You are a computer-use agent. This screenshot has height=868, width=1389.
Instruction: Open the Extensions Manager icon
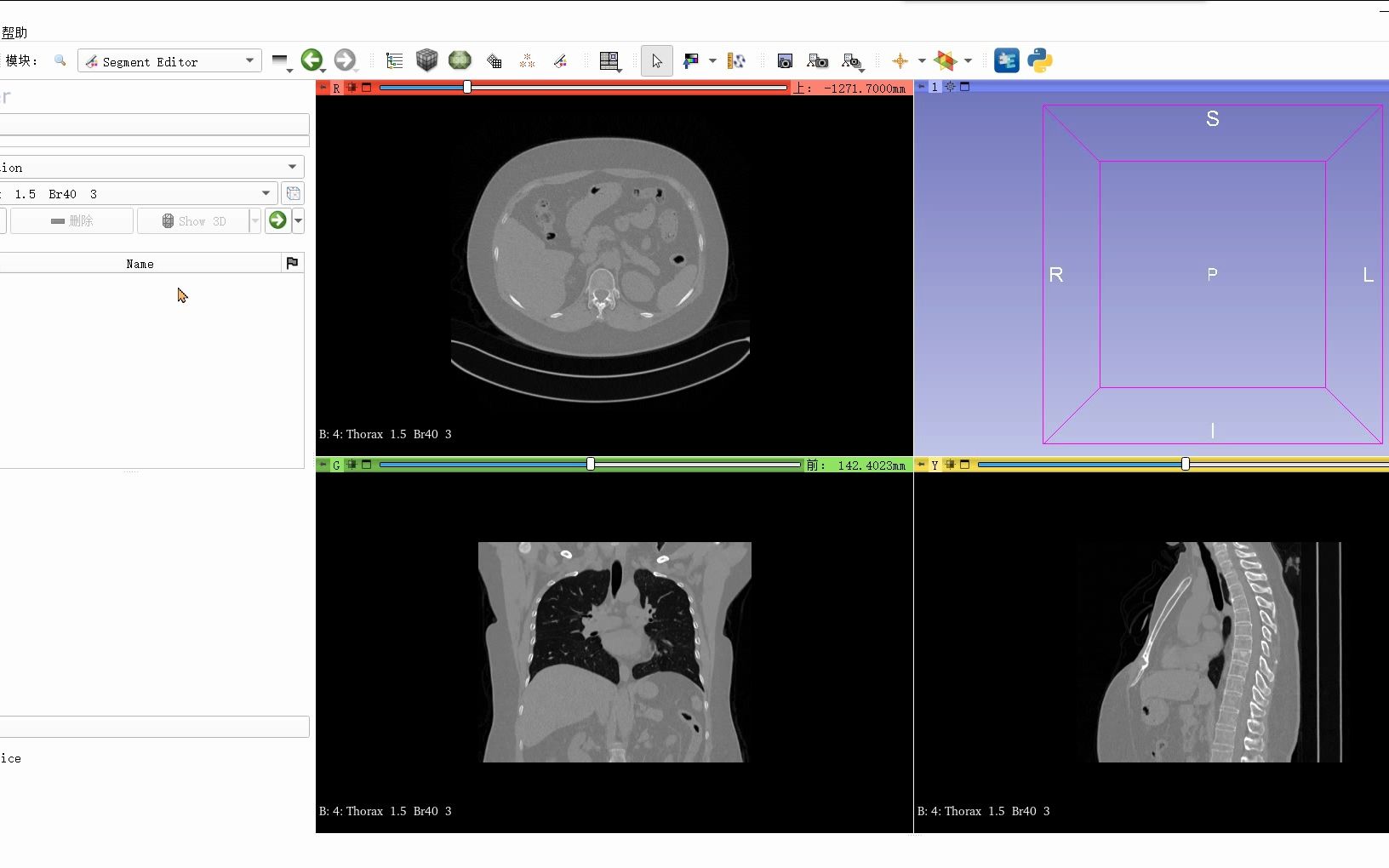(1006, 60)
